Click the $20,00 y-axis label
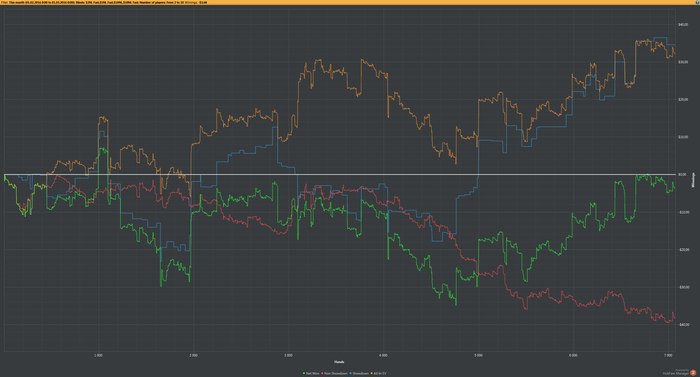The image size is (700, 377). (683, 100)
